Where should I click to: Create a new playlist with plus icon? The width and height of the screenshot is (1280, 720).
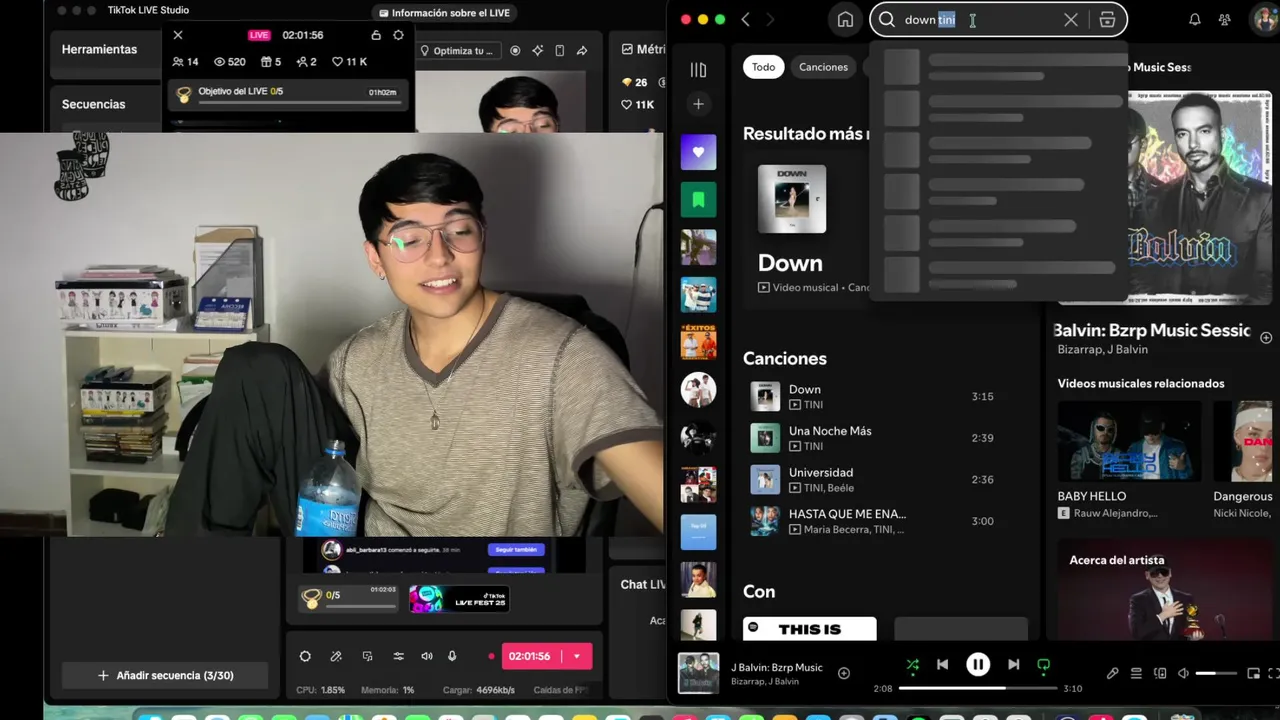coord(698,104)
